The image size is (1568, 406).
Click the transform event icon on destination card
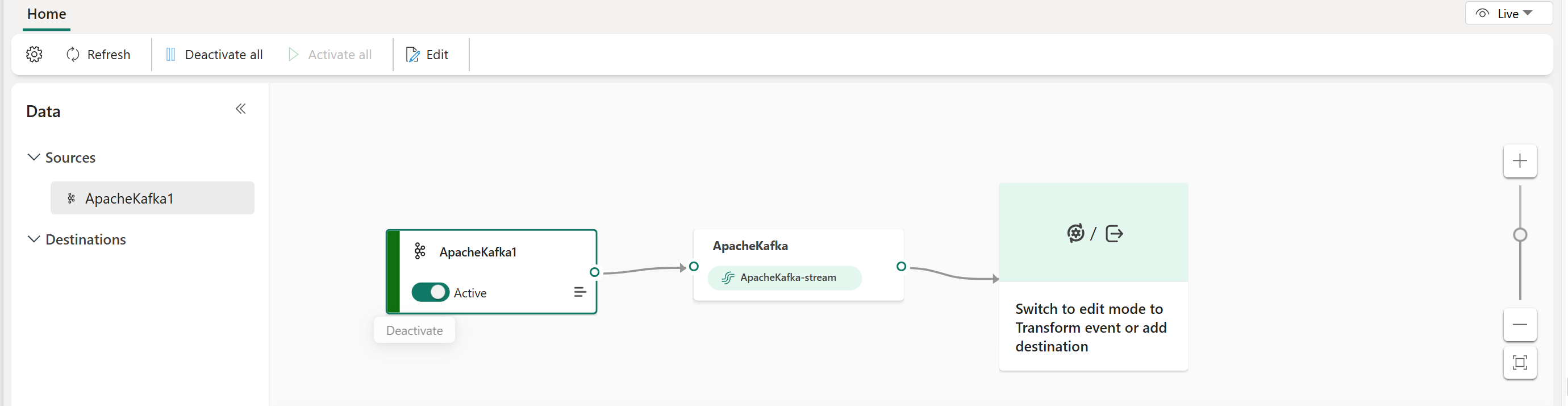click(1075, 234)
